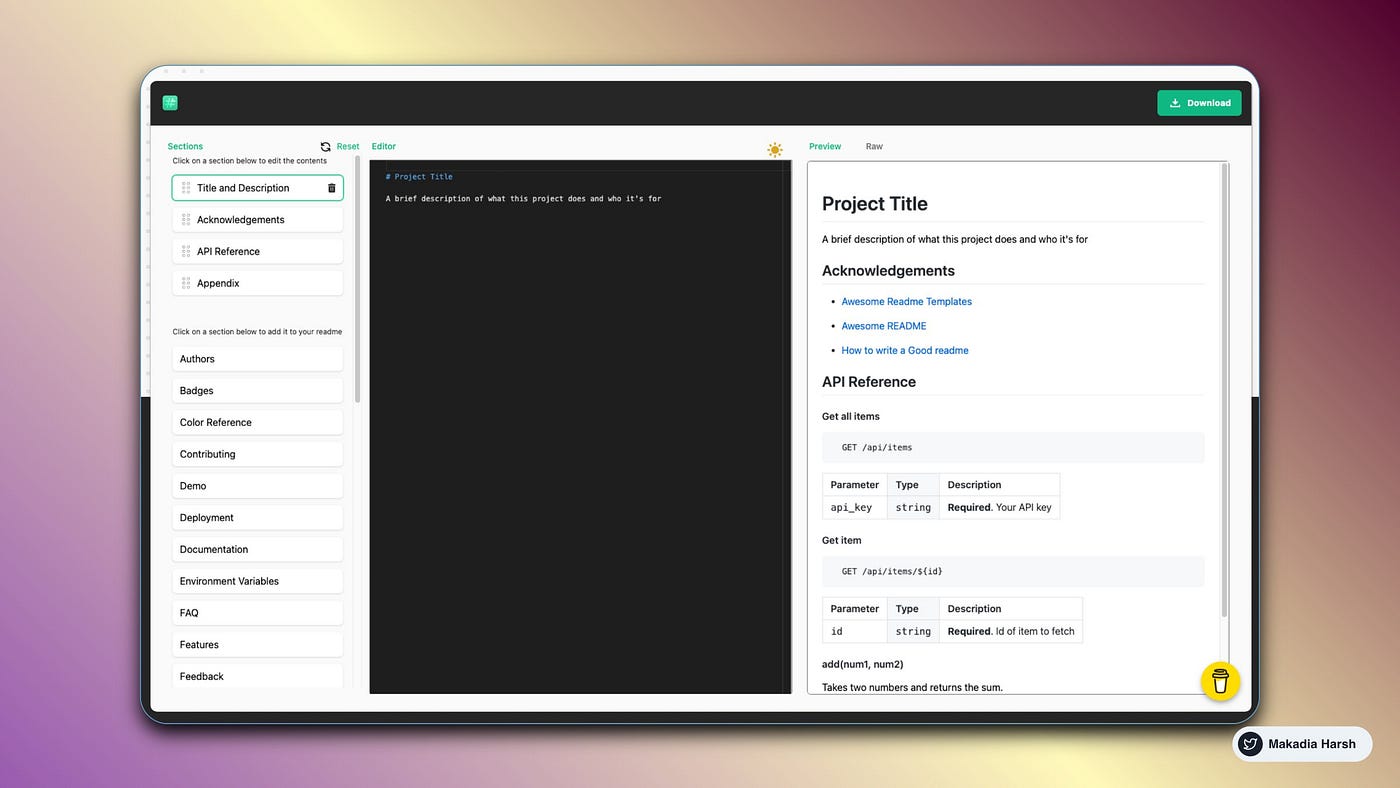Viewport: 1400px width, 788px height.
Task: Open the Buy Me a Coffee button
Action: pos(1220,682)
